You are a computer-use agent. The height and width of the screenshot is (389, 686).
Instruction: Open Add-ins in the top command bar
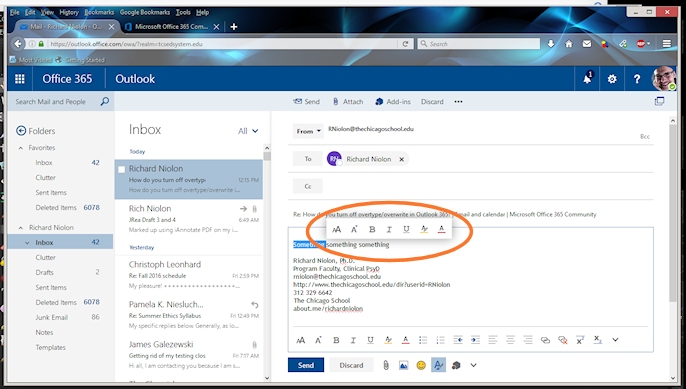click(393, 102)
